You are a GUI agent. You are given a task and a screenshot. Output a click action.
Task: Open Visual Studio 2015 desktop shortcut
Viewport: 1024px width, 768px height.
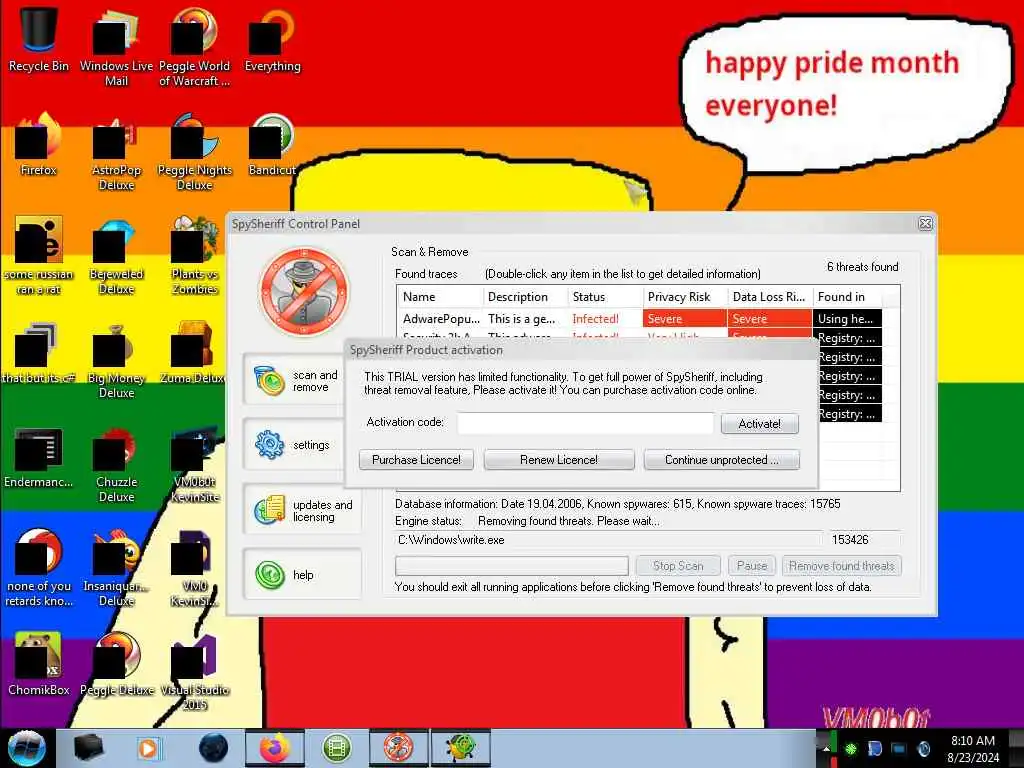[195, 672]
